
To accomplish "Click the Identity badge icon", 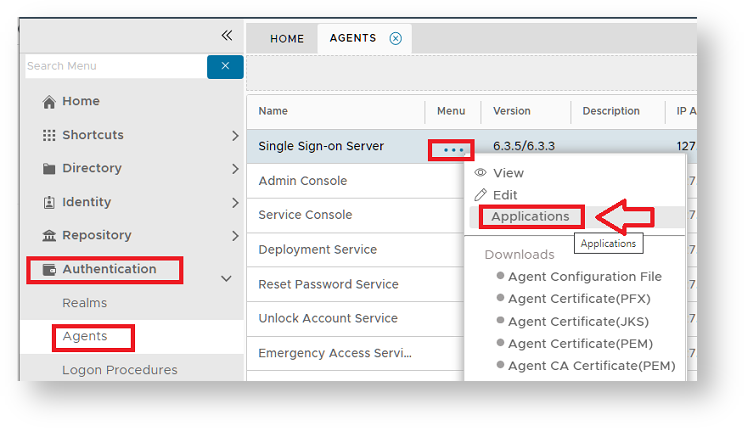I will tap(49, 203).
